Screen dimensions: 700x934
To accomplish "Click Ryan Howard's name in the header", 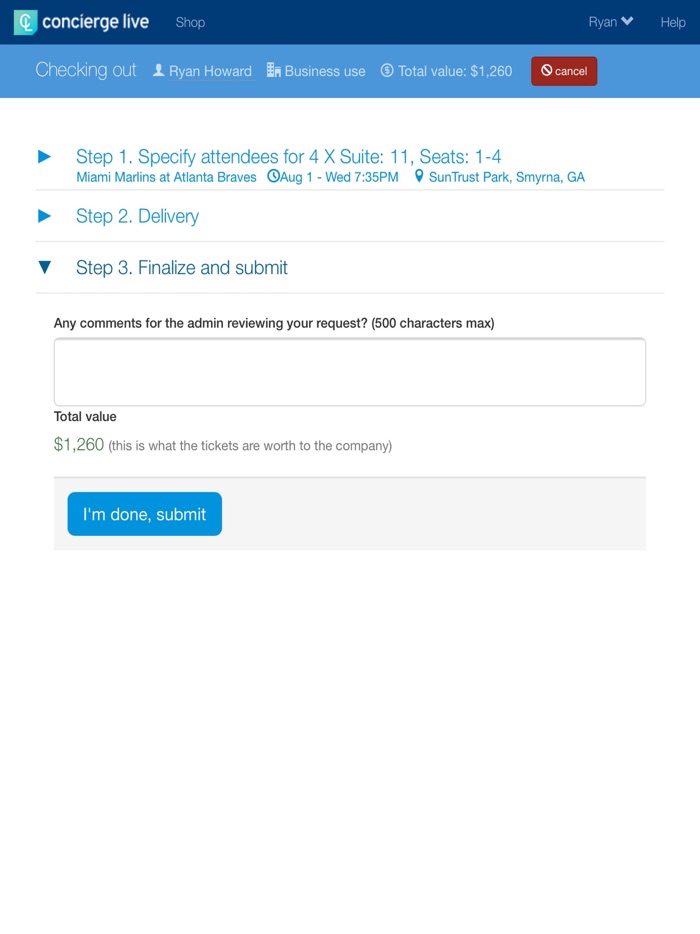I will (x=209, y=71).
